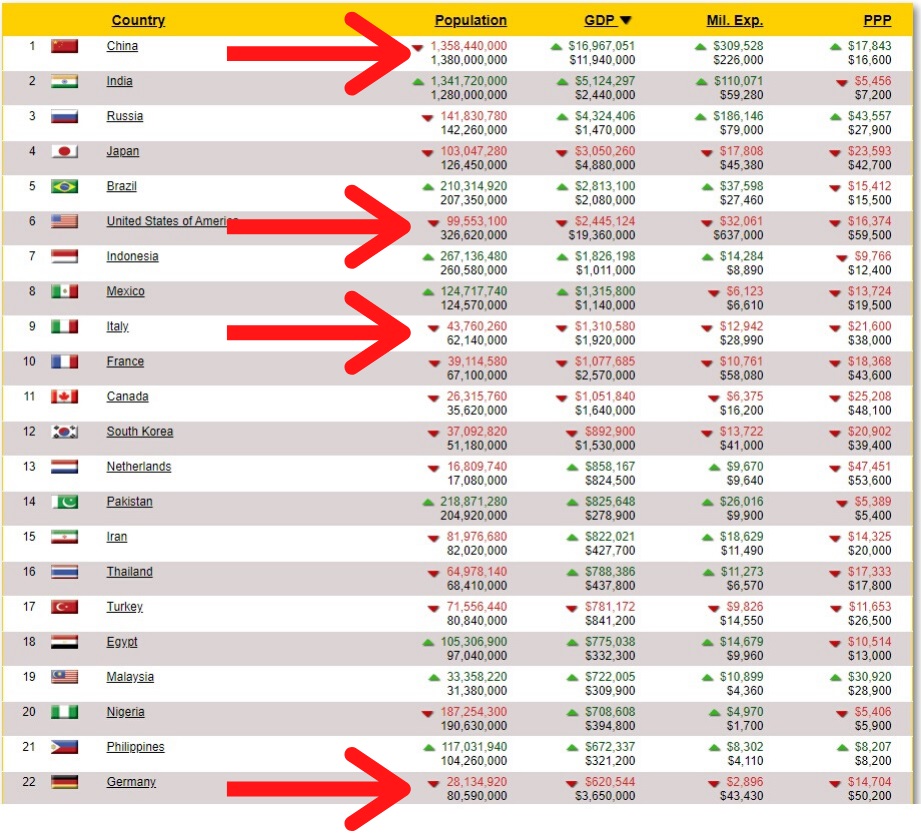Open the Turkey country link
Viewport: 921px width, 840px height.
click(x=125, y=607)
